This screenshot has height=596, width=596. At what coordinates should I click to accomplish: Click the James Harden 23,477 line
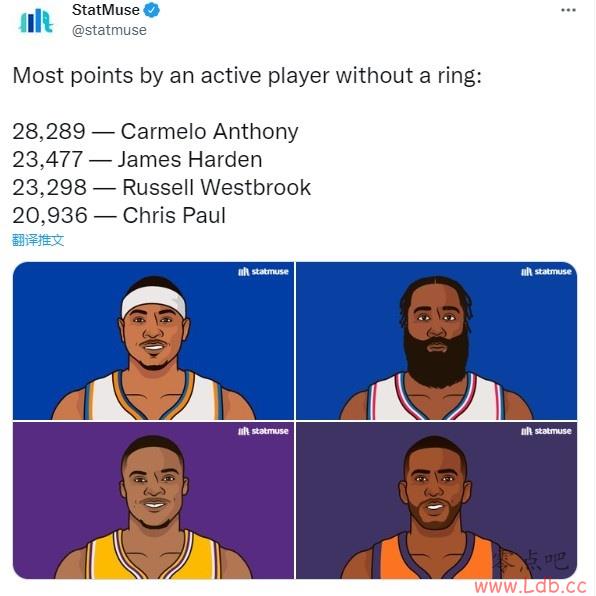(137, 159)
